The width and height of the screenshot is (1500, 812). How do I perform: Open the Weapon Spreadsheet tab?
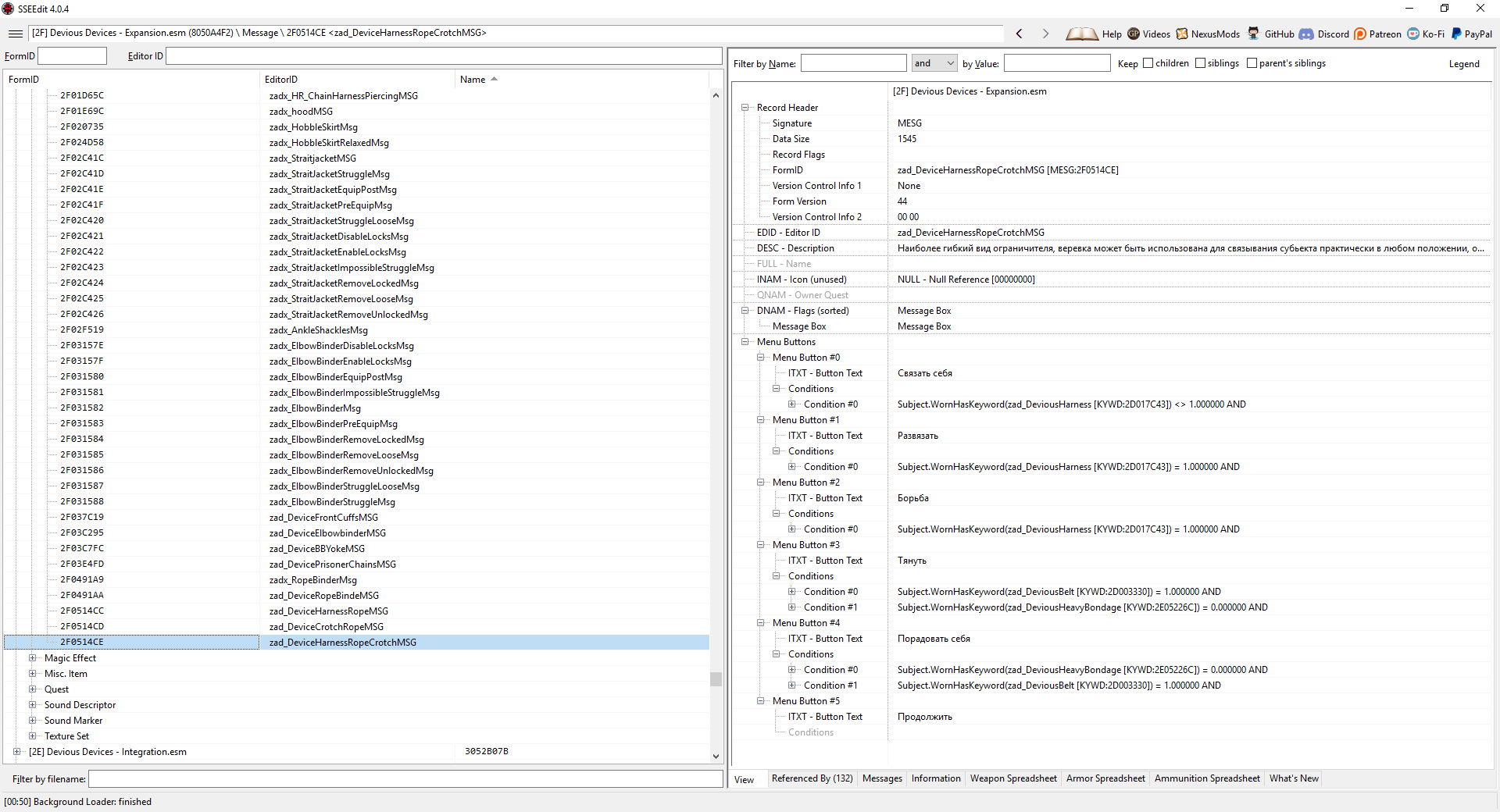pos(1012,778)
